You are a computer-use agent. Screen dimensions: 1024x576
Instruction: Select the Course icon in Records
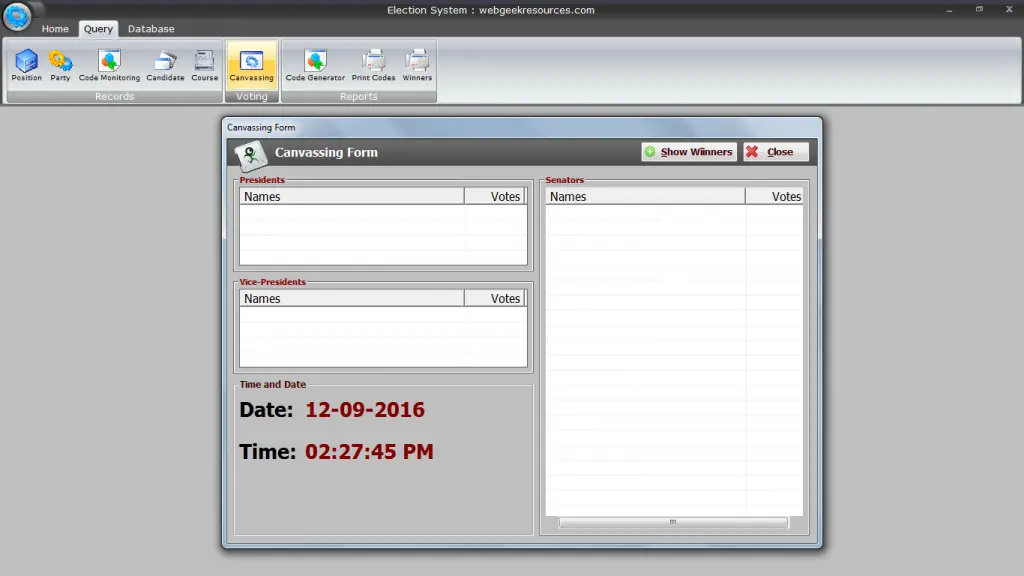point(204,65)
